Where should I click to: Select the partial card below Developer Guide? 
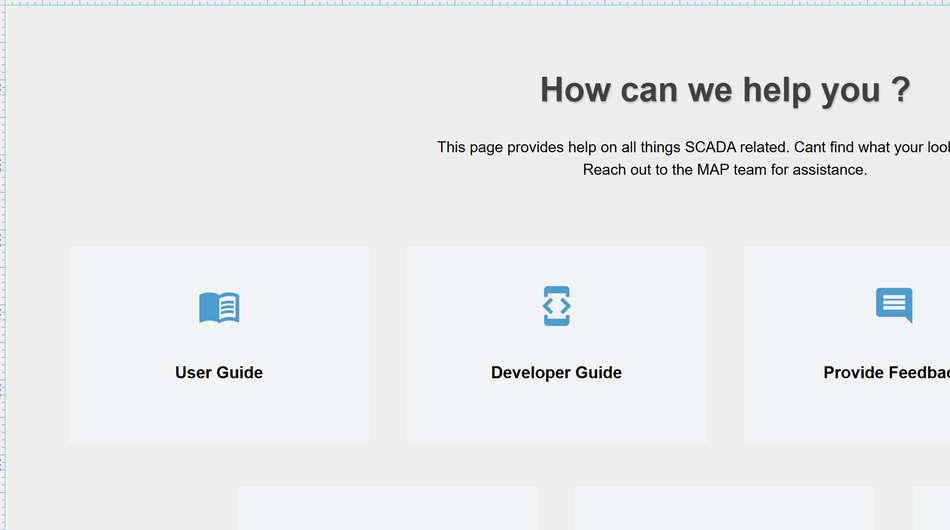(725, 509)
